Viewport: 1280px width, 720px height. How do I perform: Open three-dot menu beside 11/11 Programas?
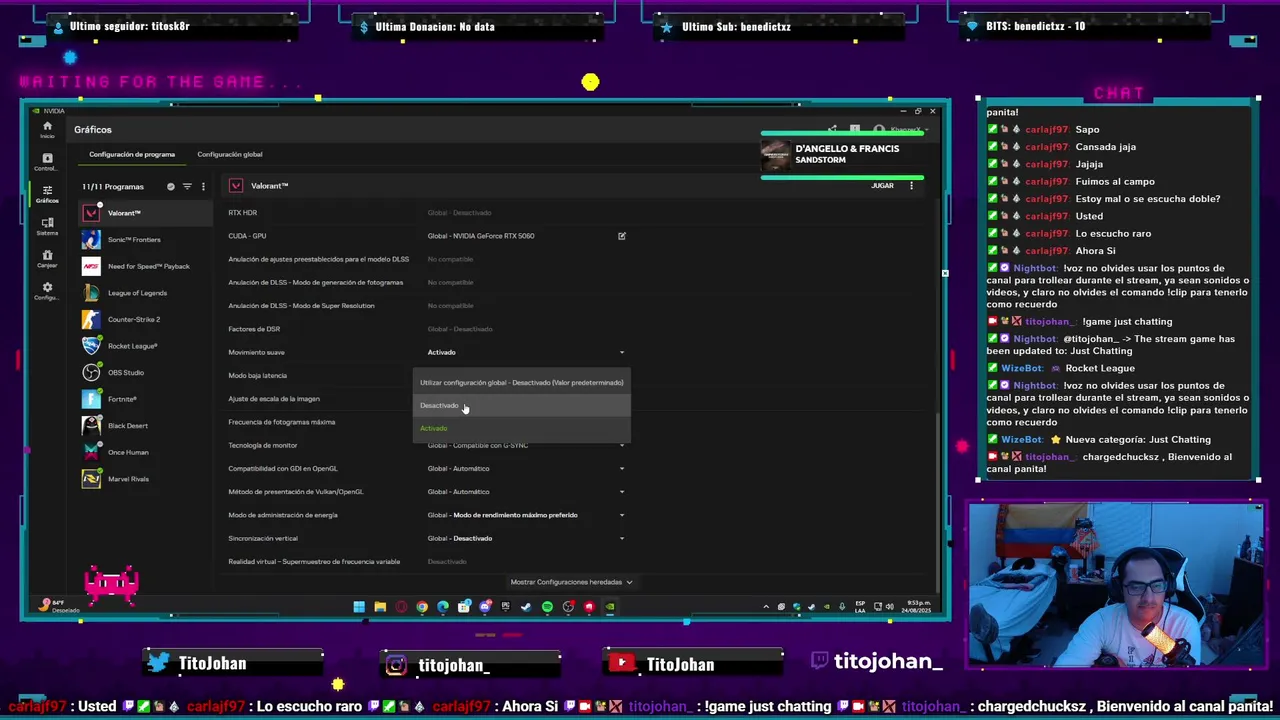pos(203,187)
